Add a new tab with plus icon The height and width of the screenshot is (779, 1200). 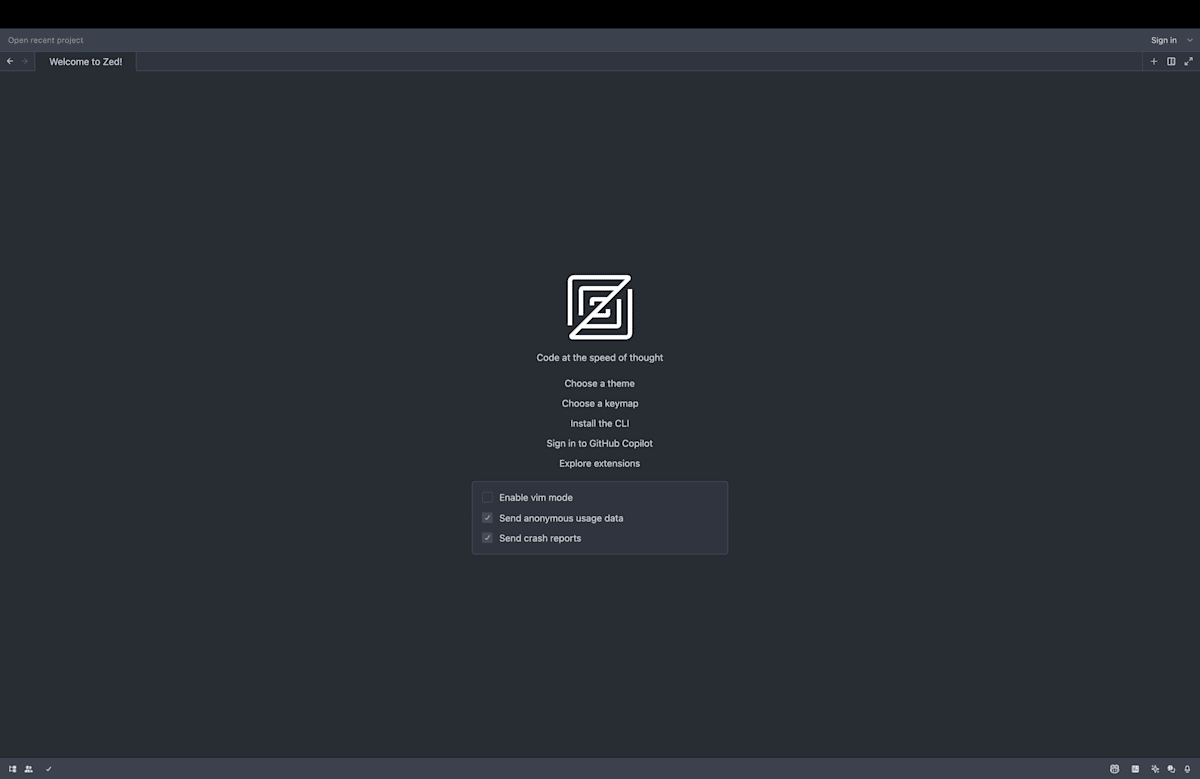(x=1154, y=61)
